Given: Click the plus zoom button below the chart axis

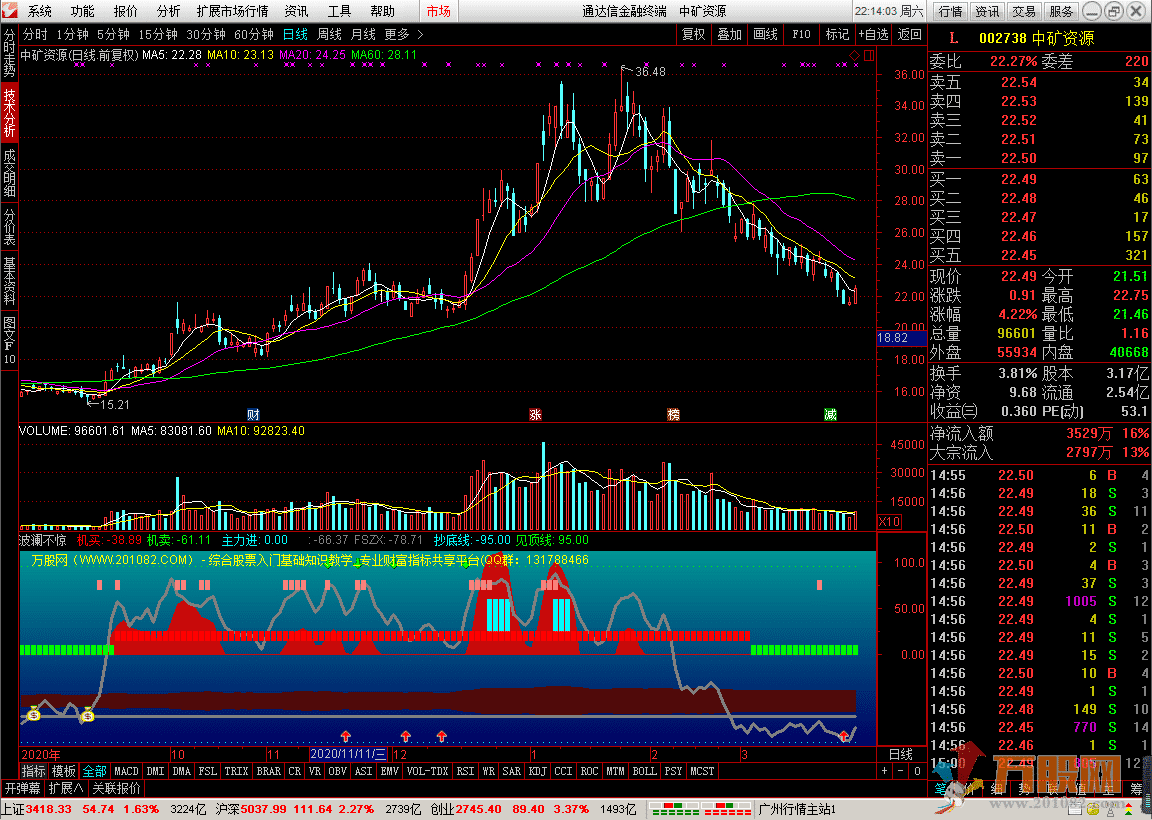Looking at the screenshot, I should tap(885, 771).
